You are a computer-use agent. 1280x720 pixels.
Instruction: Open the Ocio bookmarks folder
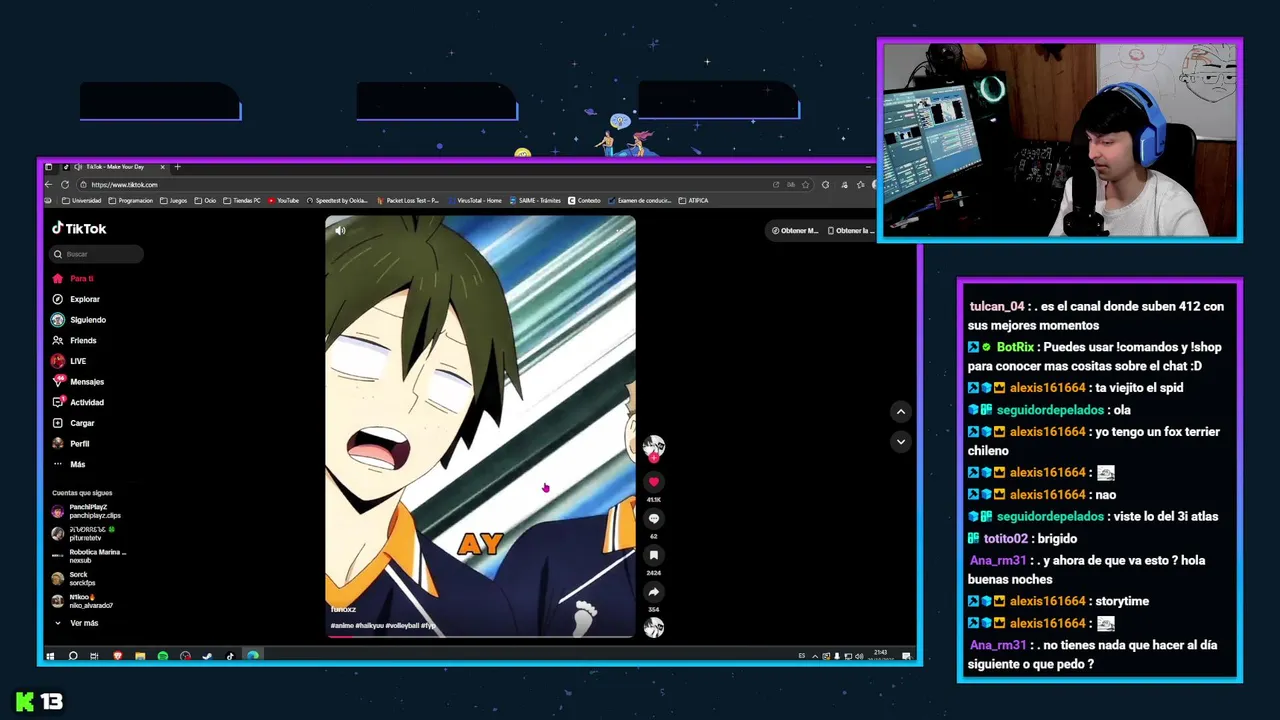(x=205, y=201)
